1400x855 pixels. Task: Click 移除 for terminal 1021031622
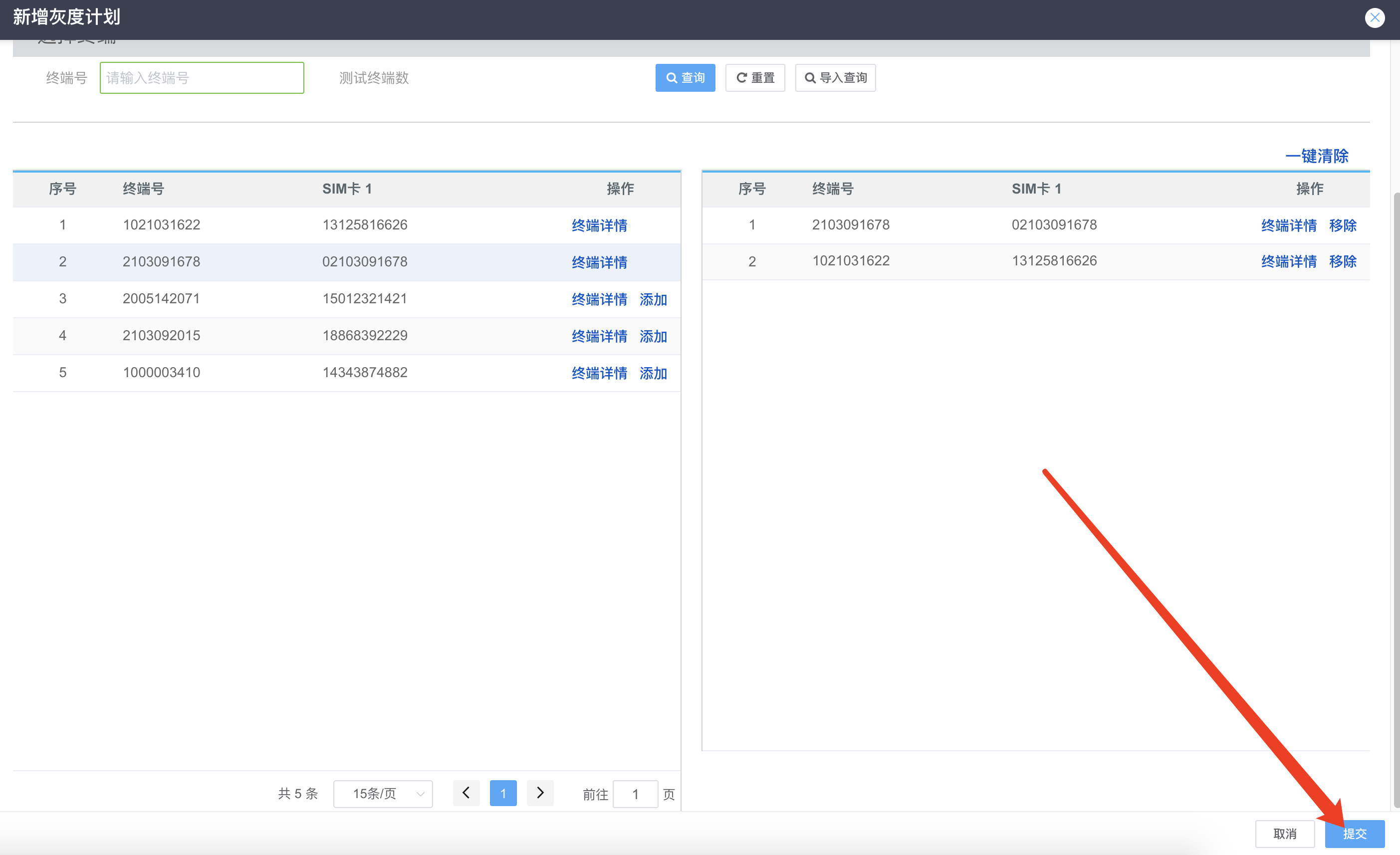tap(1342, 261)
